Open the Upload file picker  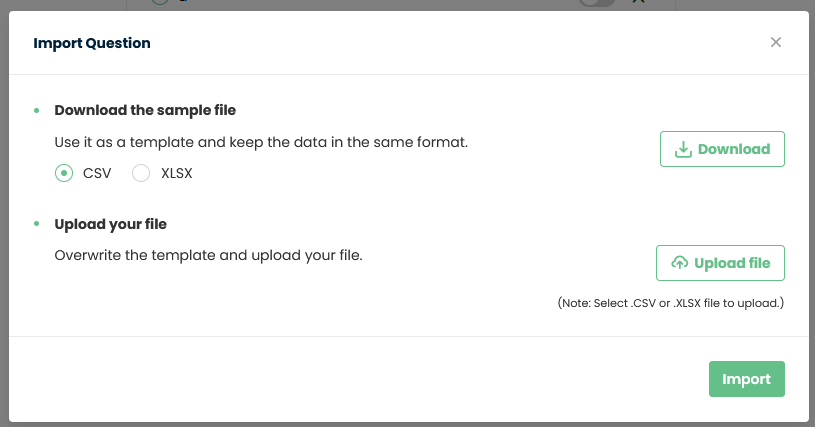[x=720, y=263]
